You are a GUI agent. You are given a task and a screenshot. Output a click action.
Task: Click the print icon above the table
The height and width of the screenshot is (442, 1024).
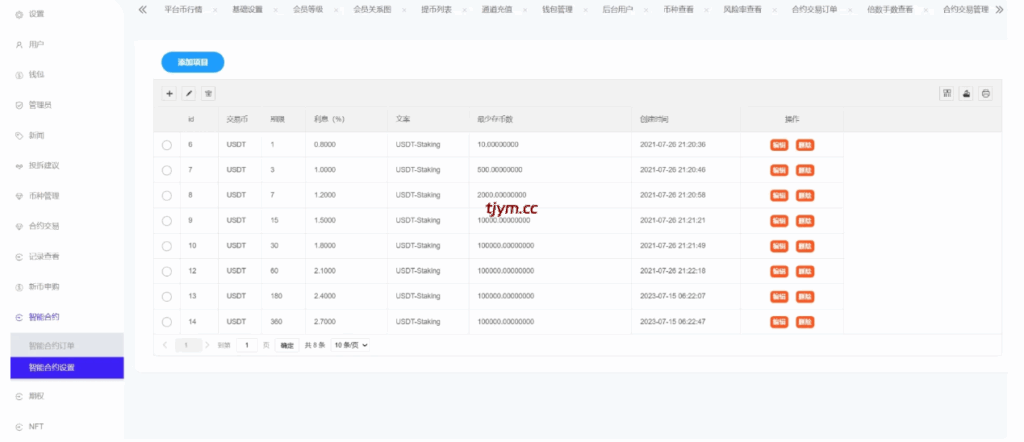(986, 93)
